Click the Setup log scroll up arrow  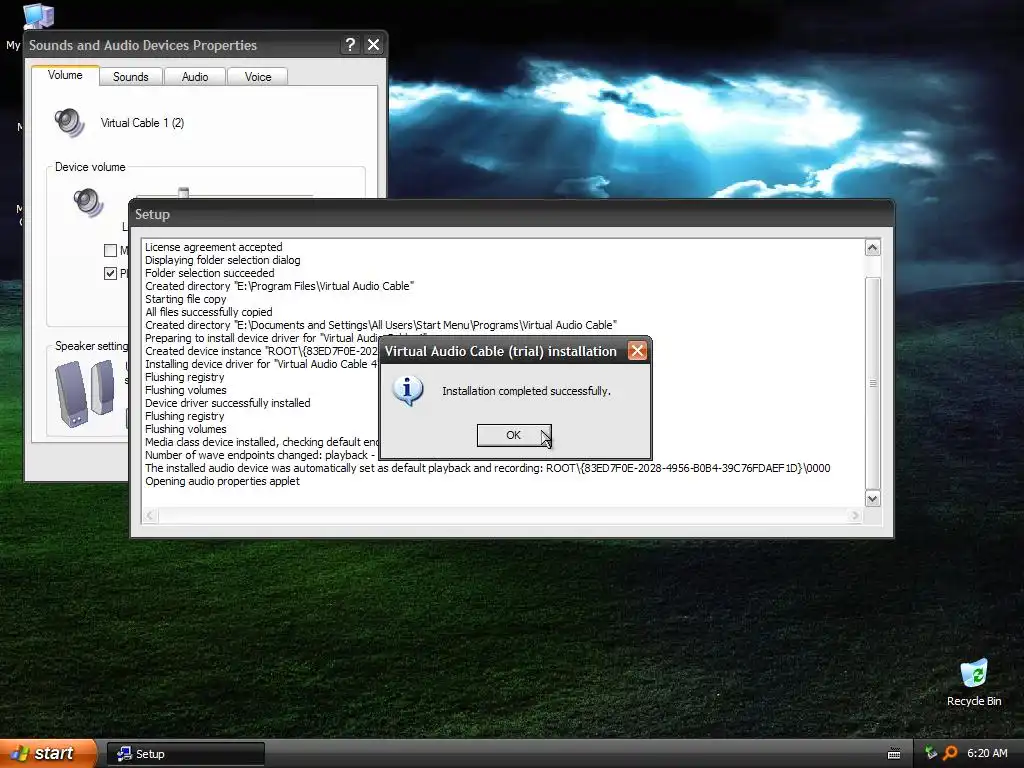click(x=872, y=248)
